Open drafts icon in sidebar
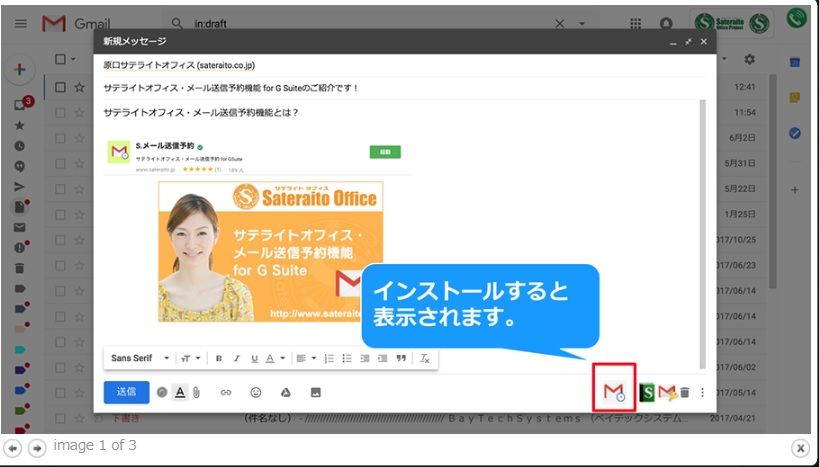819x467 pixels. click(20, 207)
